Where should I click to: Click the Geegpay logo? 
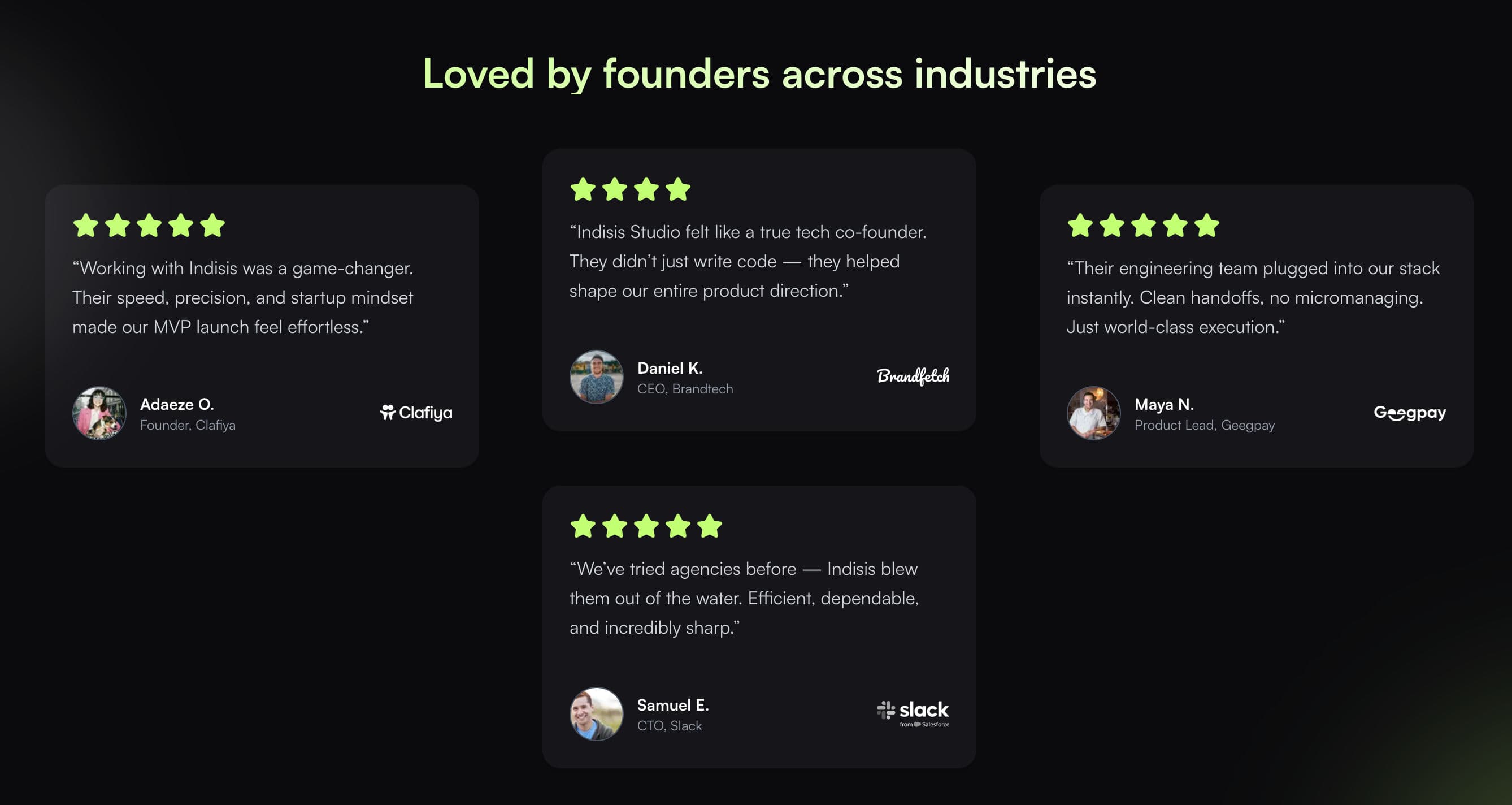(1409, 413)
